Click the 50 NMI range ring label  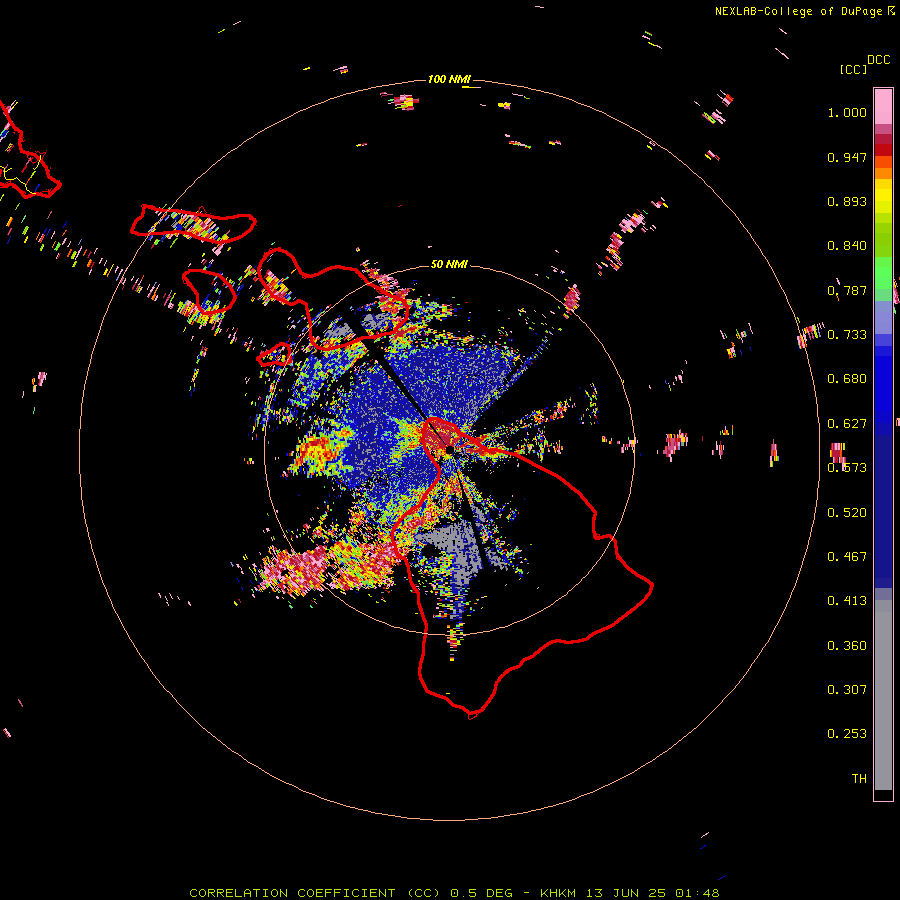pyautogui.click(x=449, y=264)
